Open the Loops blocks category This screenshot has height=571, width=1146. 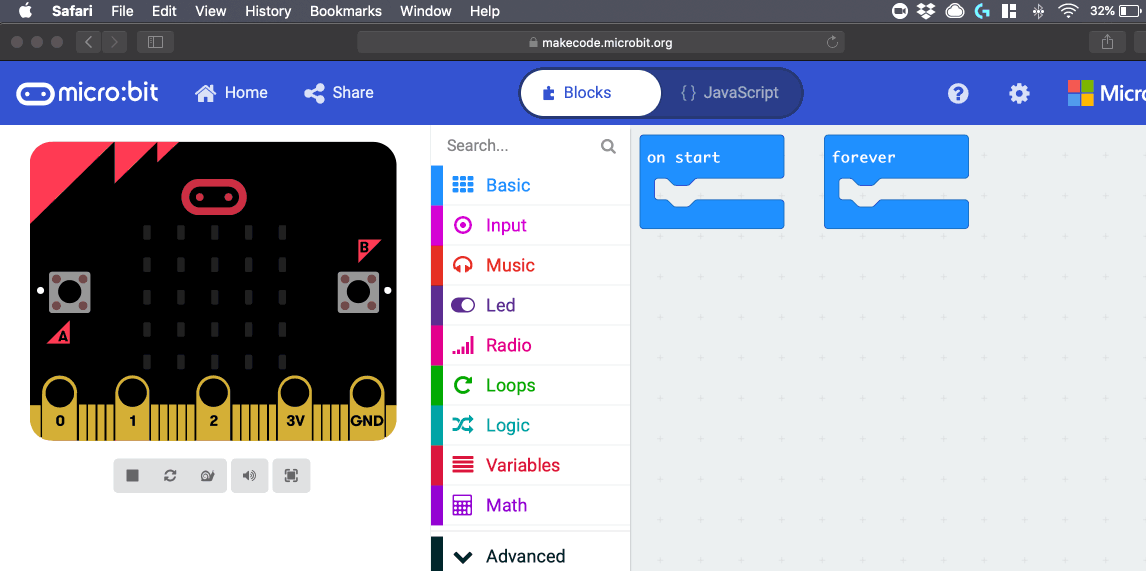click(x=531, y=385)
